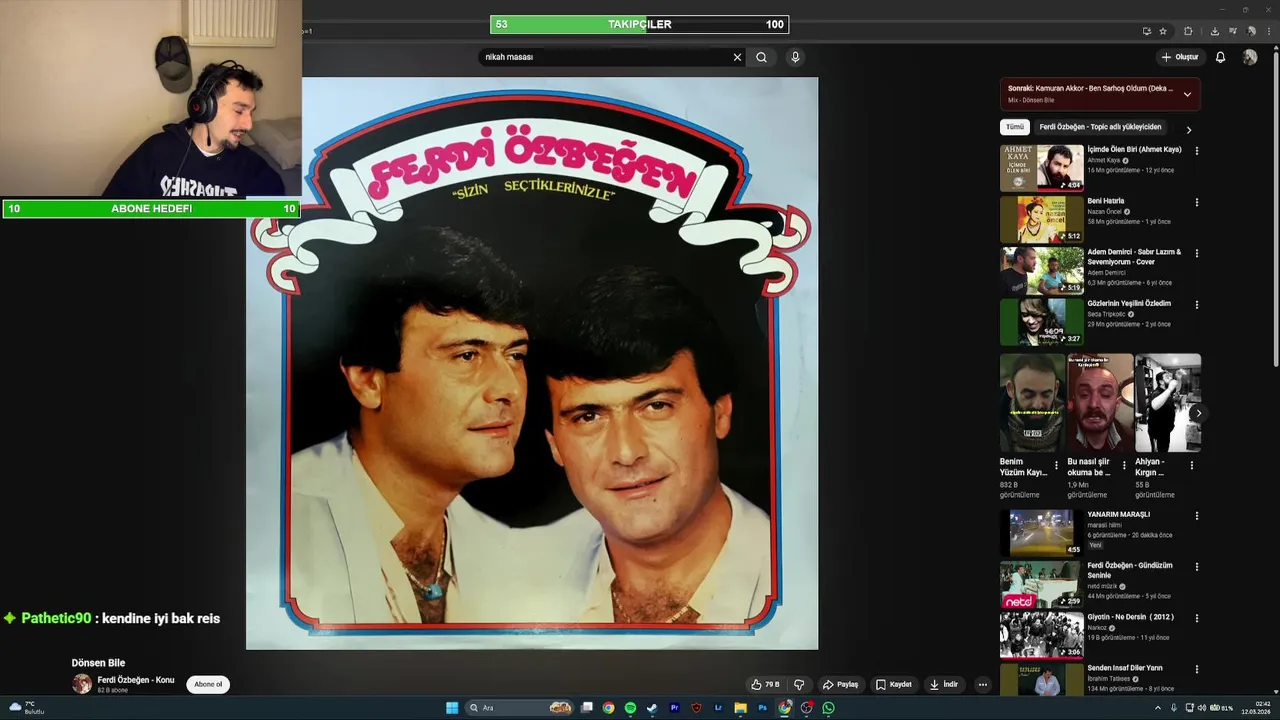Screen dimensions: 1280x720
Task: Open Photoshop from taskbar
Action: click(762, 708)
